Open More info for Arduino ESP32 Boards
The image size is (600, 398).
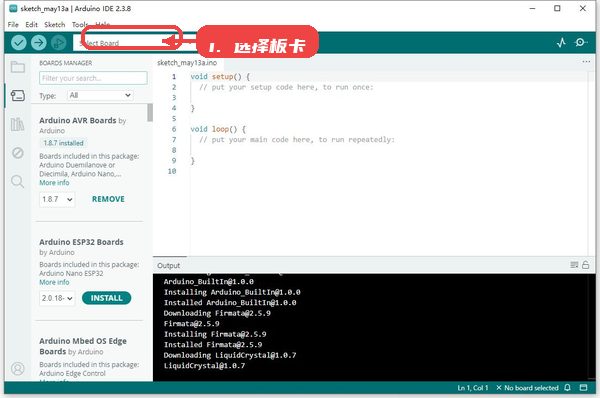click(54, 282)
